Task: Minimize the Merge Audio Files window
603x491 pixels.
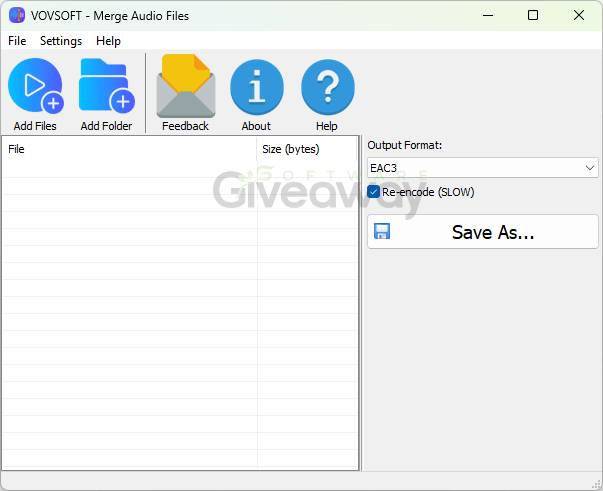Action: pos(488,15)
